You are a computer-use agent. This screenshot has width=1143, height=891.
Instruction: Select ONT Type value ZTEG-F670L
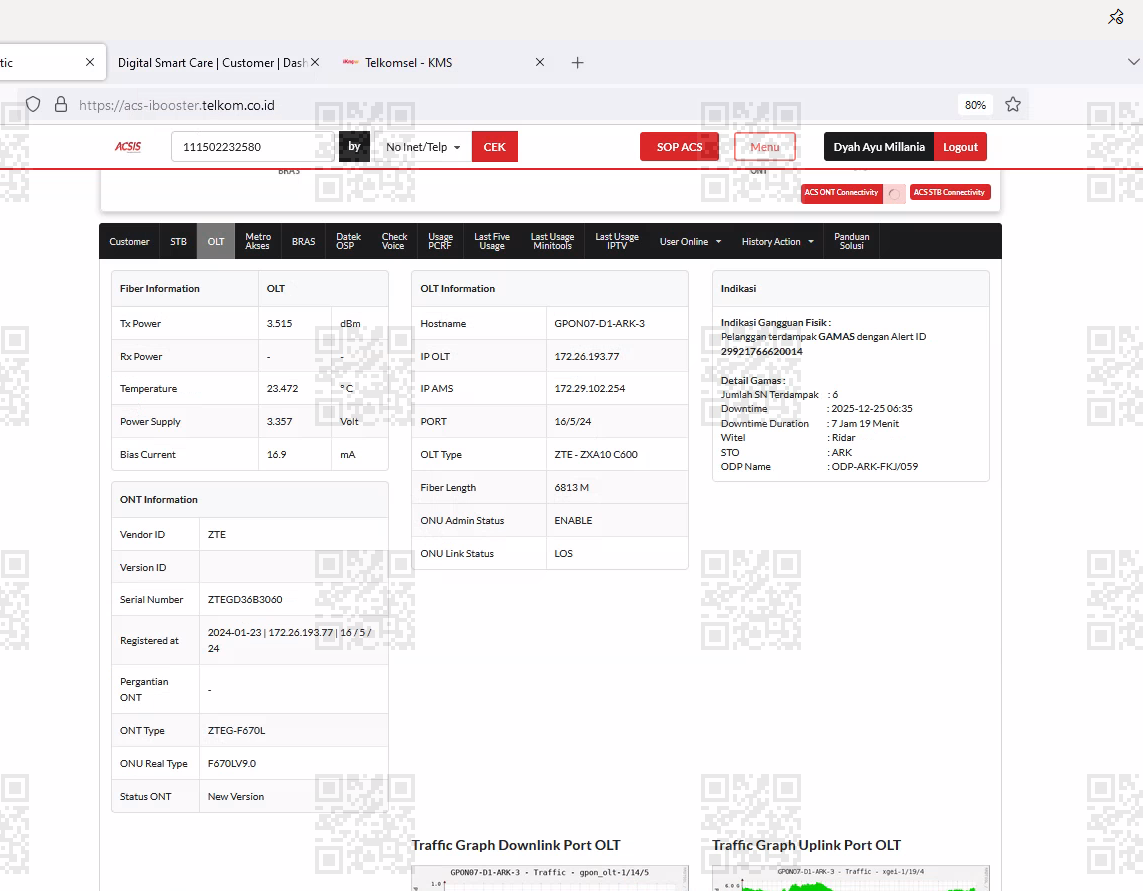click(236, 731)
